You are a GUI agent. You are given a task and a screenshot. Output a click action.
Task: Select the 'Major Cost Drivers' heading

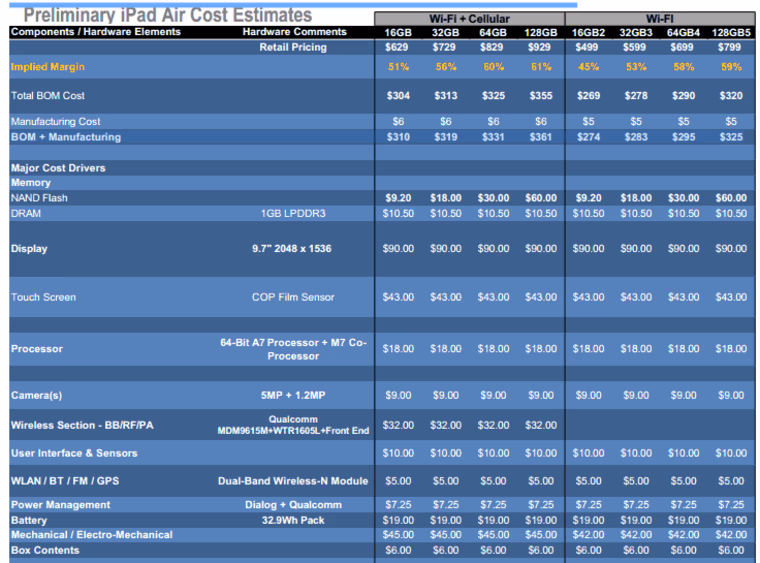pyautogui.click(x=58, y=168)
